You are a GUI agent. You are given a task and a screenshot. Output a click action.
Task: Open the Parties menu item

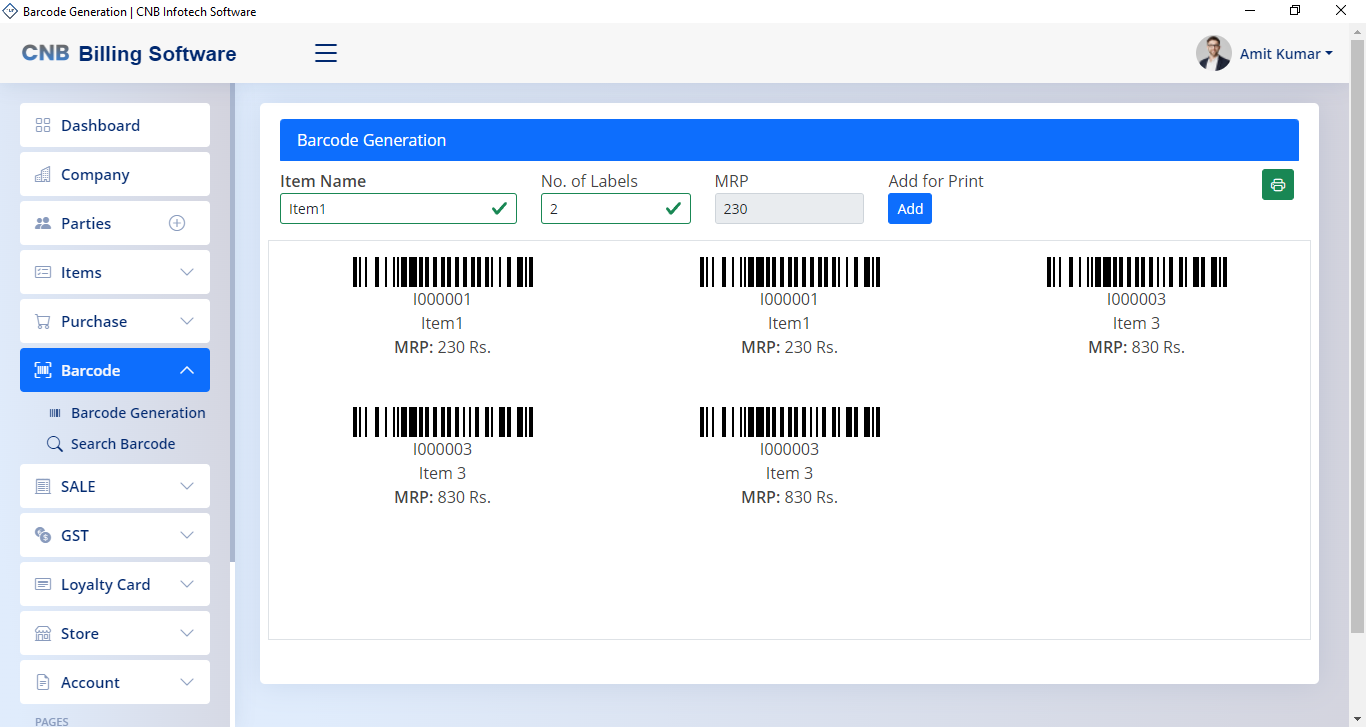[x=115, y=223]
